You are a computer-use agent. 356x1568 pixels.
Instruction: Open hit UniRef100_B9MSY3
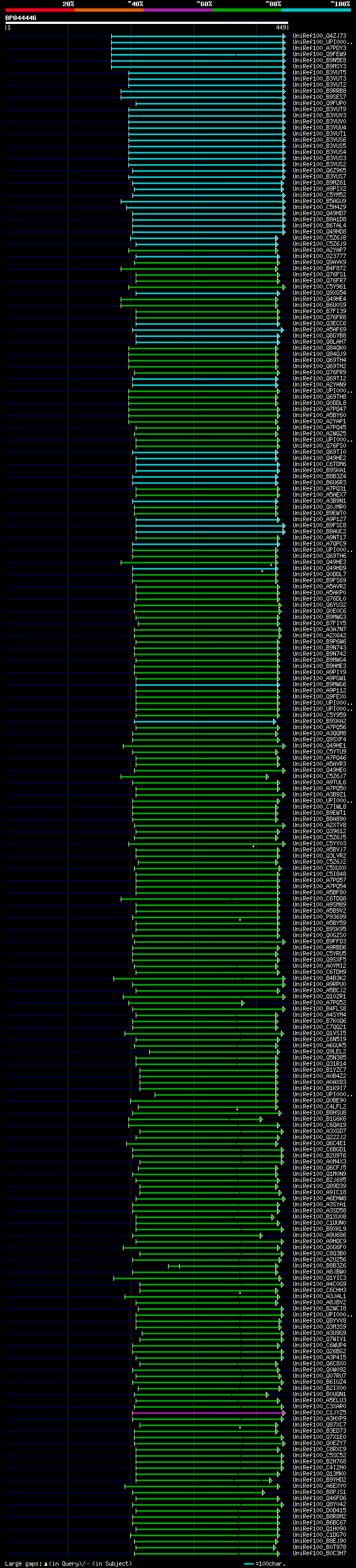(319, 66)
